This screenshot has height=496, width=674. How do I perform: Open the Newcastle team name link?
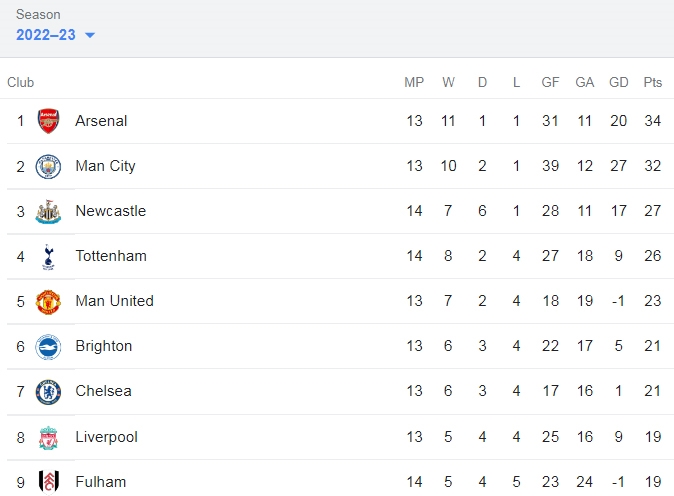[x=110, y=211]
